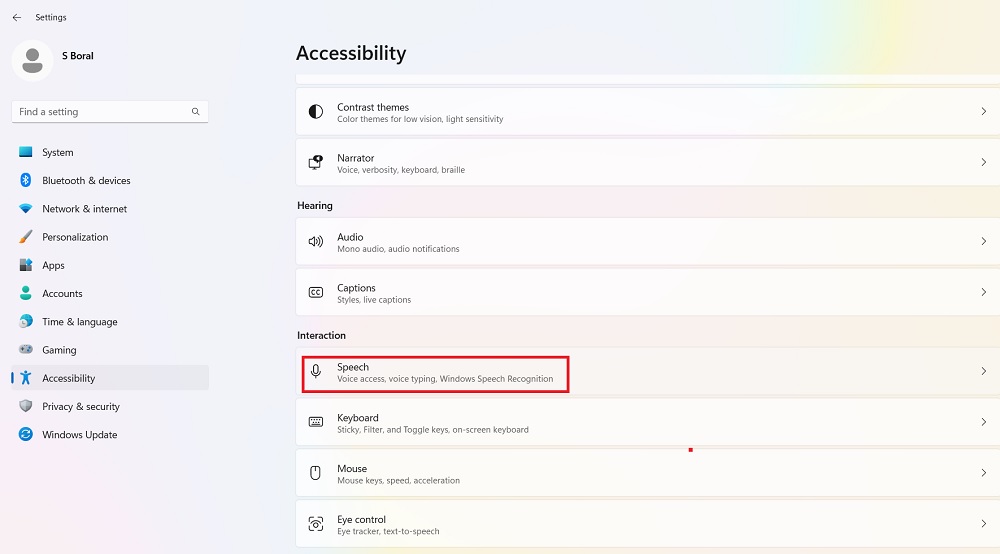The height and width of the screenshot is (554, 1000).
Task: Click the Speech microphone icon
Action: coord(316,370)
